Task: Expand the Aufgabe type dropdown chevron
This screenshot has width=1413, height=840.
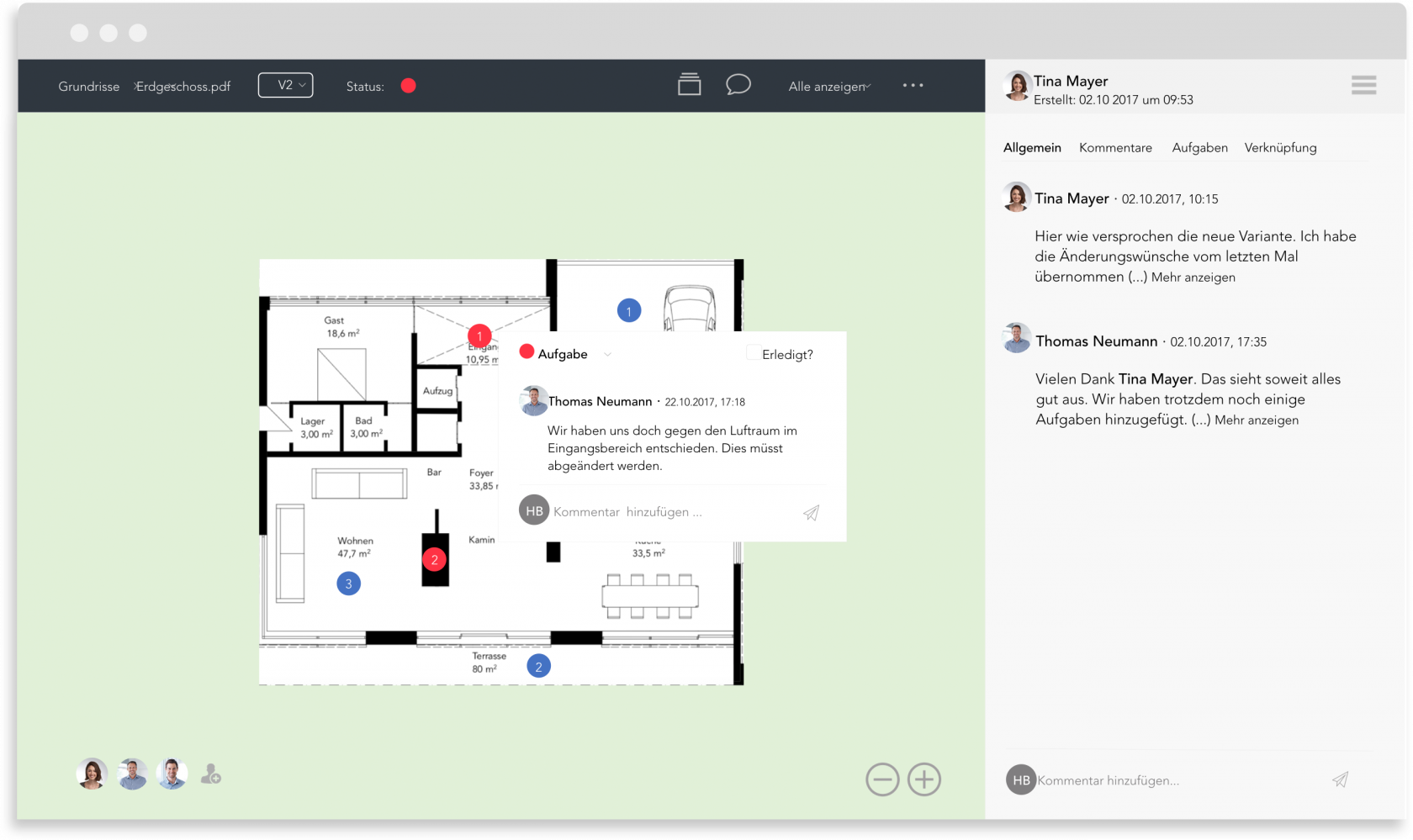Action: click(607, 355)
